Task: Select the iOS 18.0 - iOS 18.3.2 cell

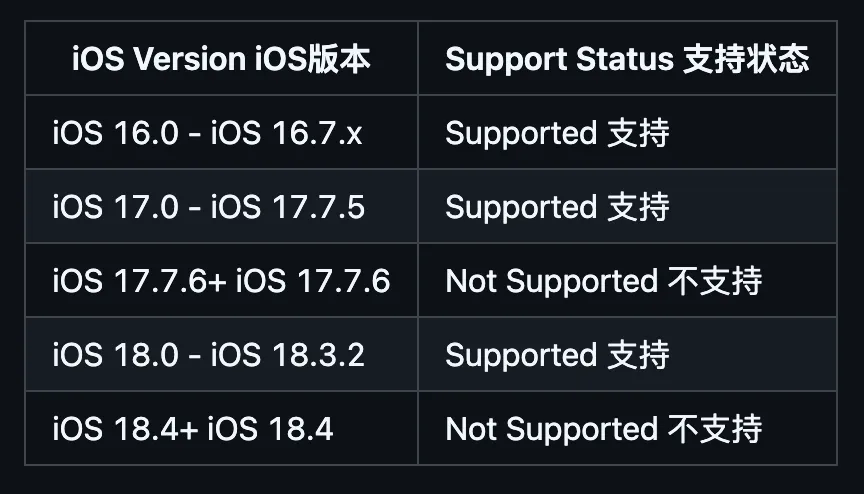Action: click(x=208, y=355)
